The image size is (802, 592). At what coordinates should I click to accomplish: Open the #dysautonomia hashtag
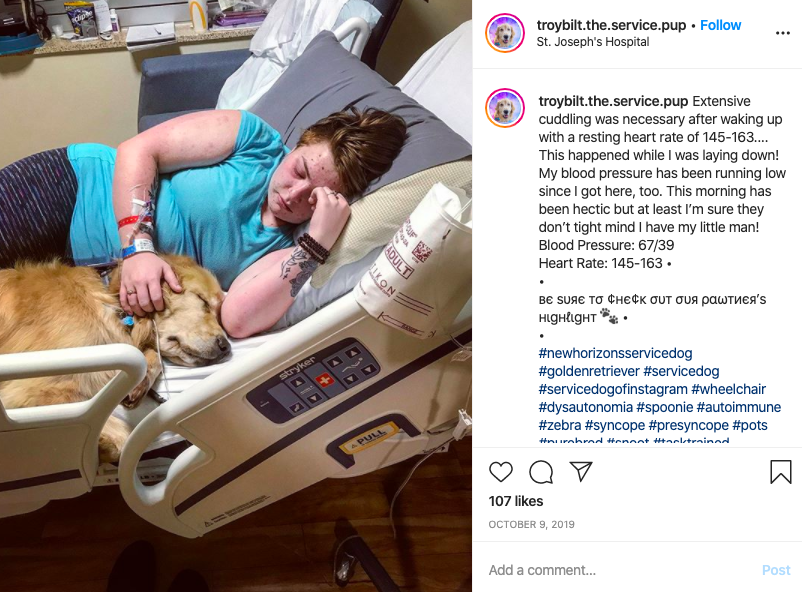point(586,407)
